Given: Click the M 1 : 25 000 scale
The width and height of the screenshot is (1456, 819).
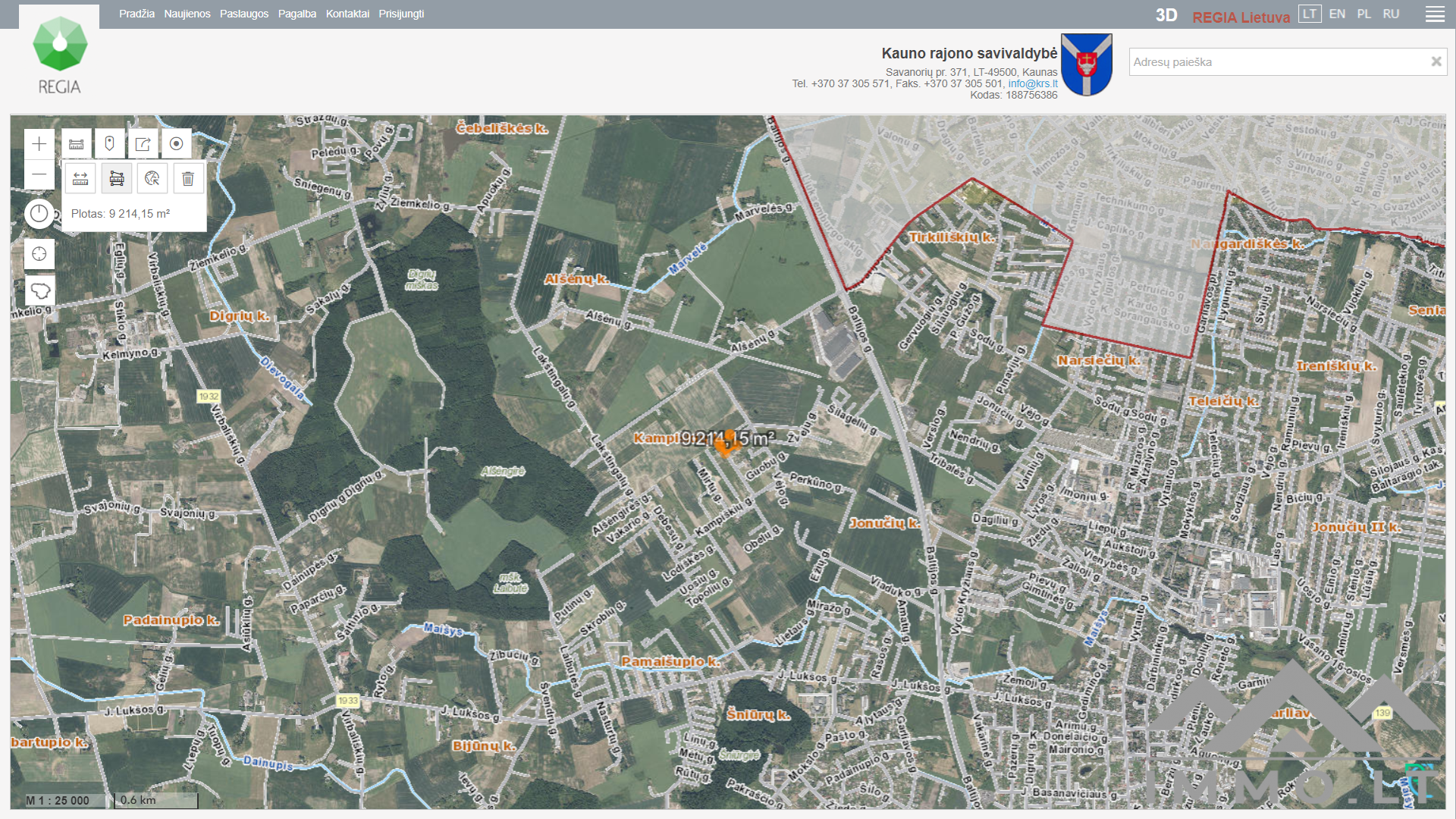Looking at the screenshot, I should pyautogui.click(x=58, y=800).
